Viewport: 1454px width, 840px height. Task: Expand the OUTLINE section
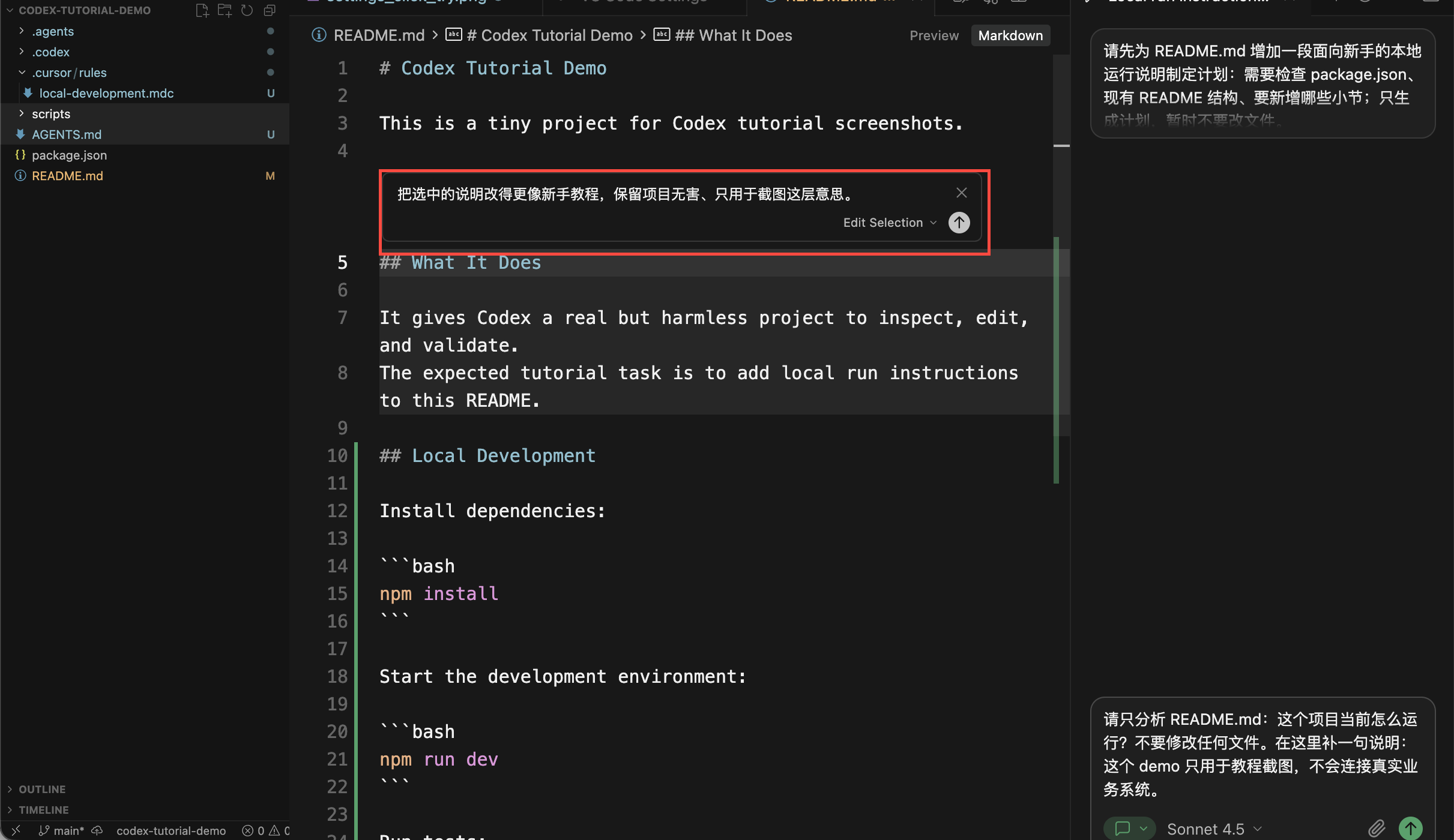click(x=42, y=789)
